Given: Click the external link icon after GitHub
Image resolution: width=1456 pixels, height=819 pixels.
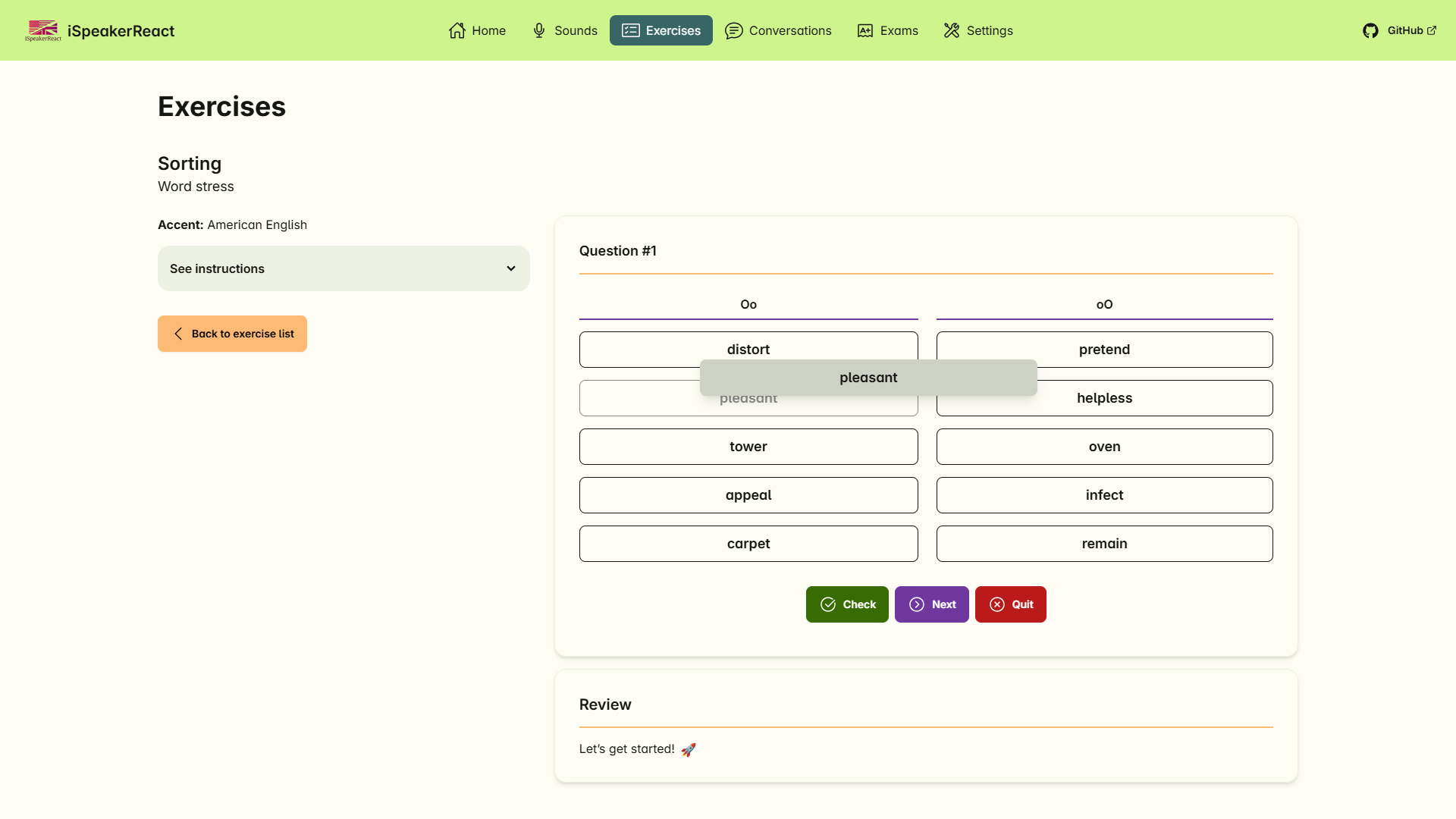Looking at the screenshot, I should 1432,30.
